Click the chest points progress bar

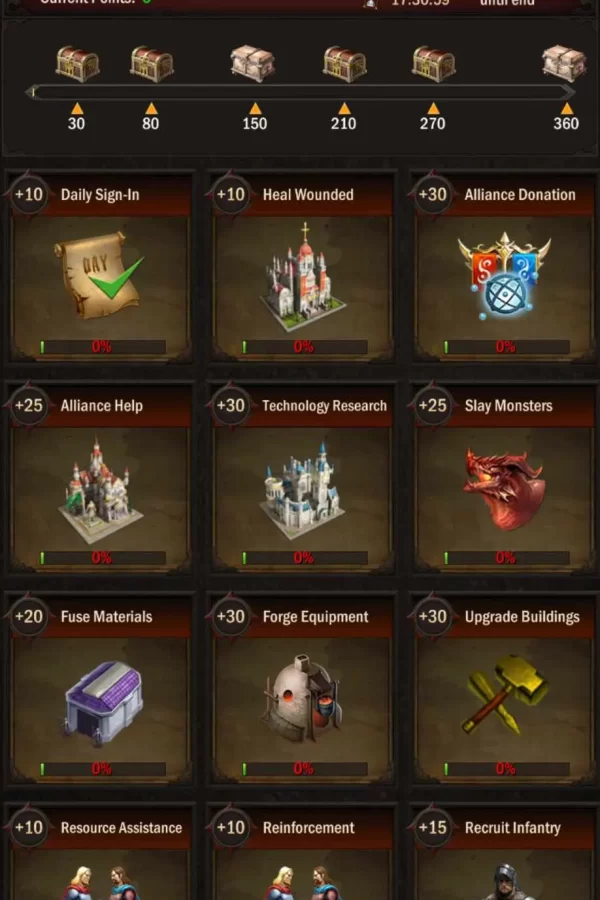point(300,92)
